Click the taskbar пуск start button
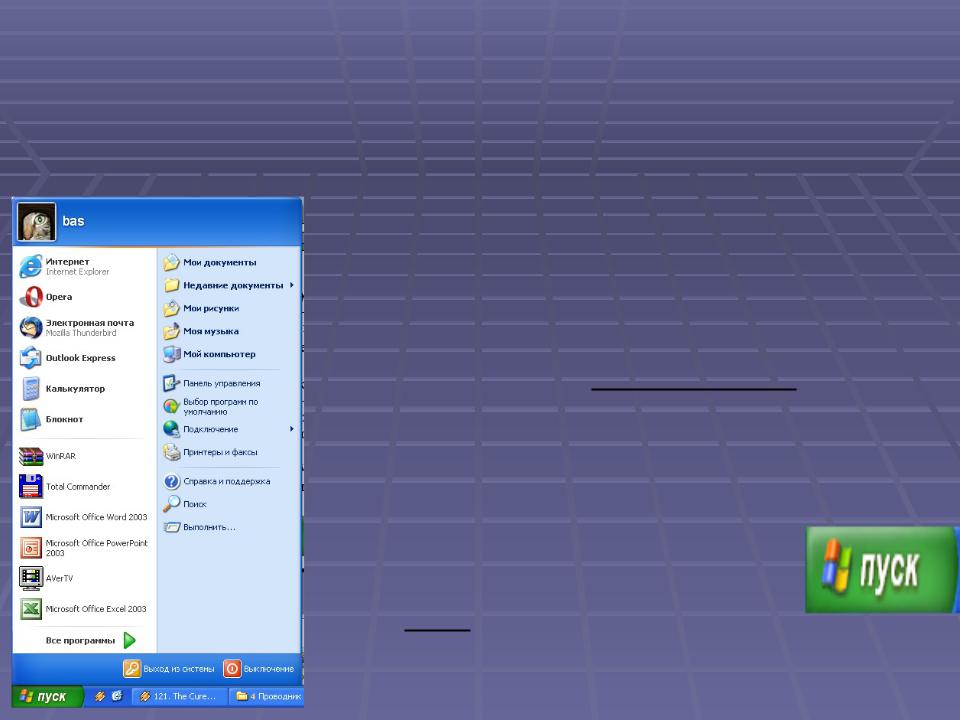Screen dimensions: 960x720 (x=47, y=697)
